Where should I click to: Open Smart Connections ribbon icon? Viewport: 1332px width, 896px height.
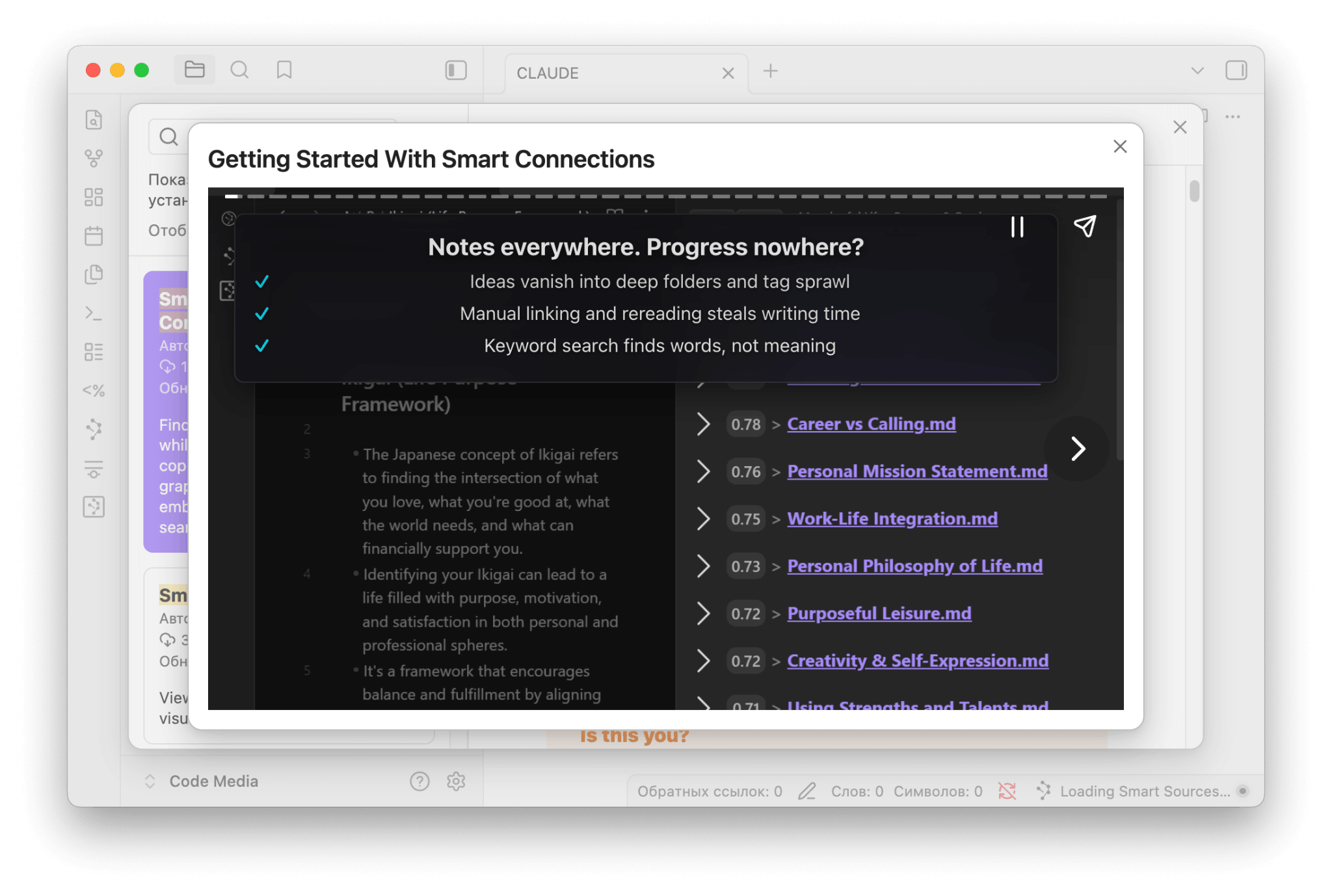pyautogui.click(x=94, y=429)
